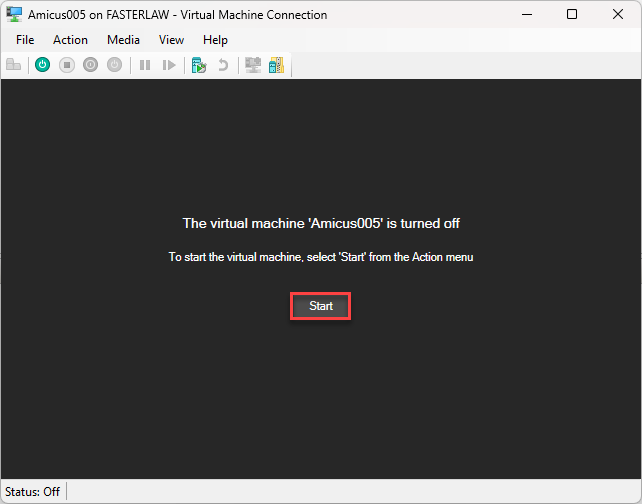Click the virtual machine icon in title bar
This screenshot has height=504, width=642.
(x=14, y=14)
